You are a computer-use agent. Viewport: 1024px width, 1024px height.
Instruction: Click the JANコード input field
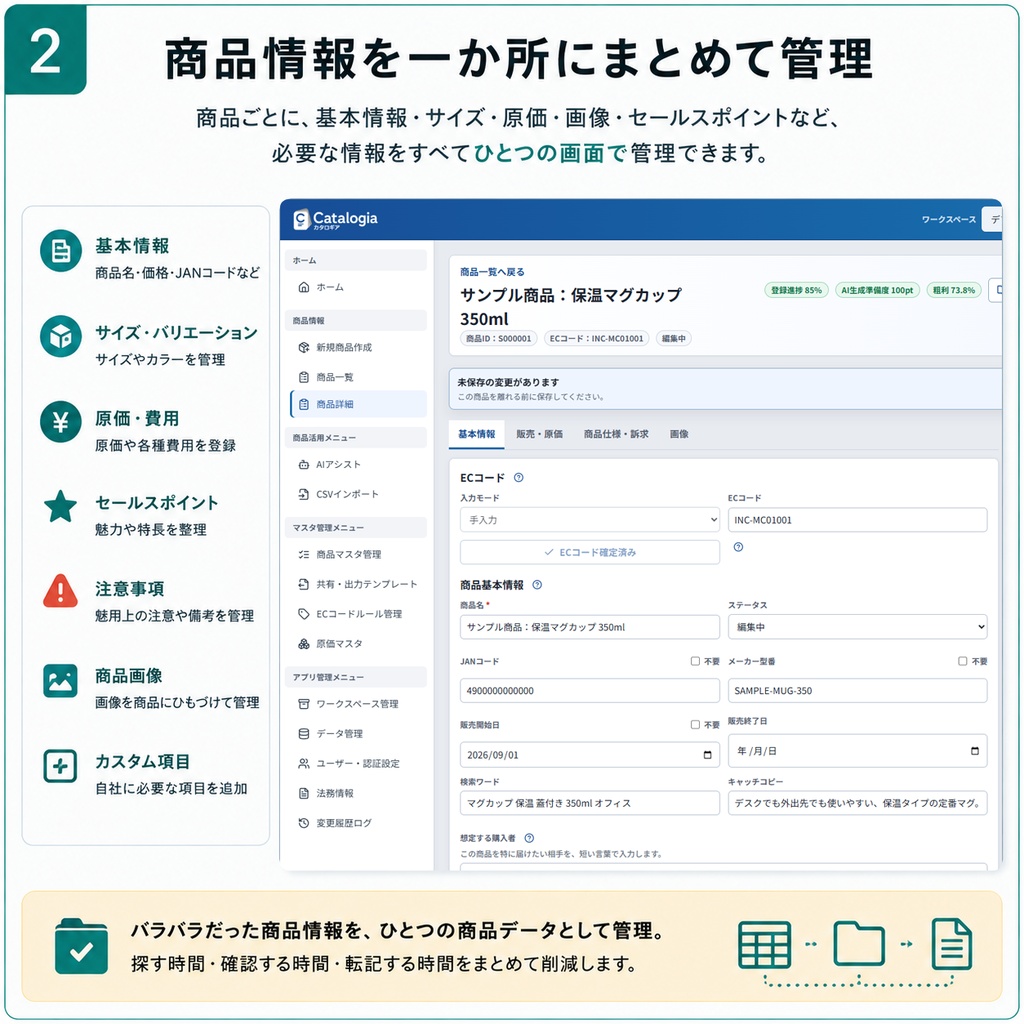pos(590,690)
